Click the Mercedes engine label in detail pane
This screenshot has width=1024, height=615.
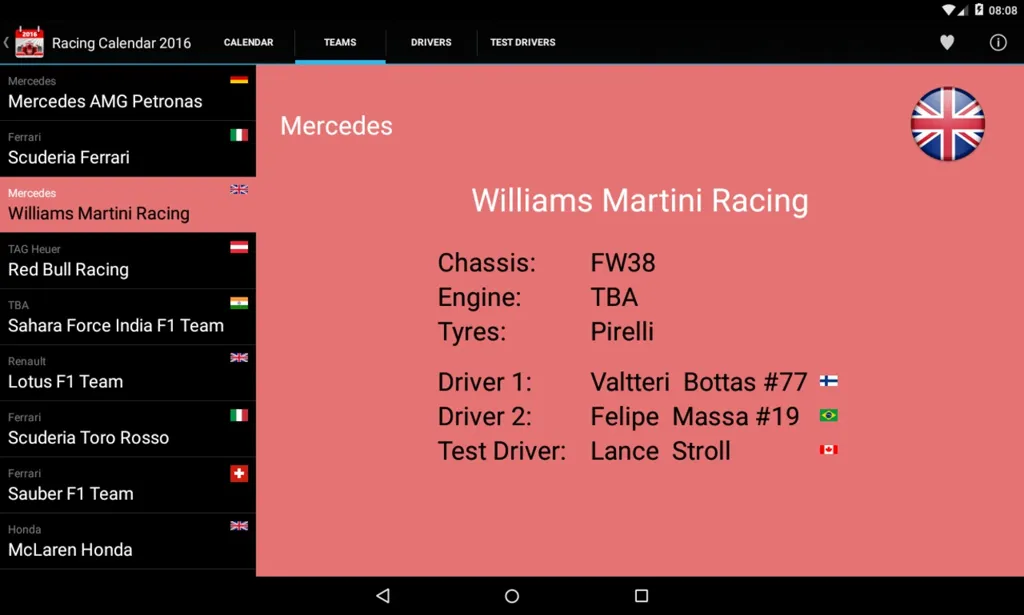[336, 126]
